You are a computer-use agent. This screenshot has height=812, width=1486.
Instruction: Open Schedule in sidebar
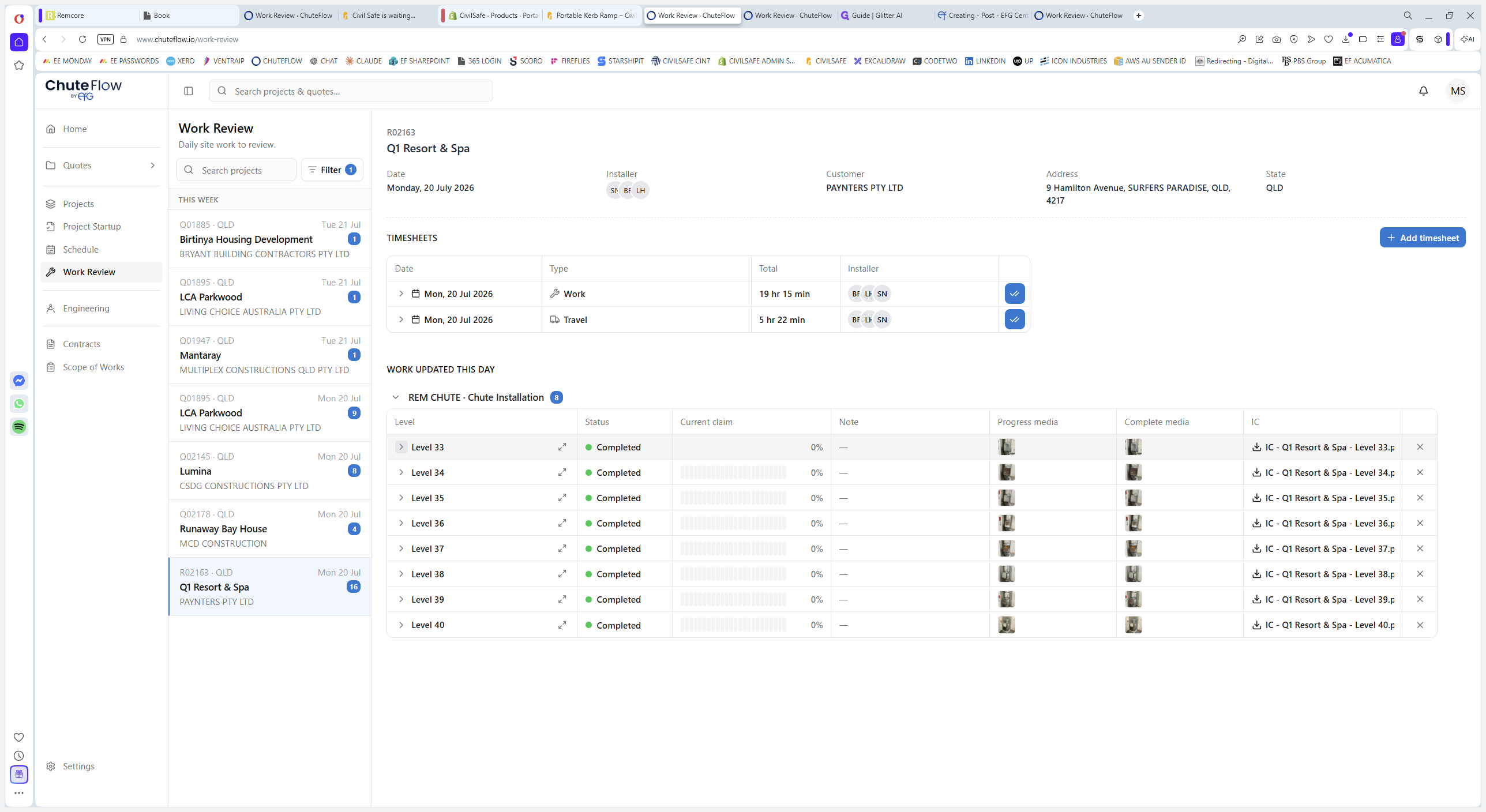coord(102,250)
